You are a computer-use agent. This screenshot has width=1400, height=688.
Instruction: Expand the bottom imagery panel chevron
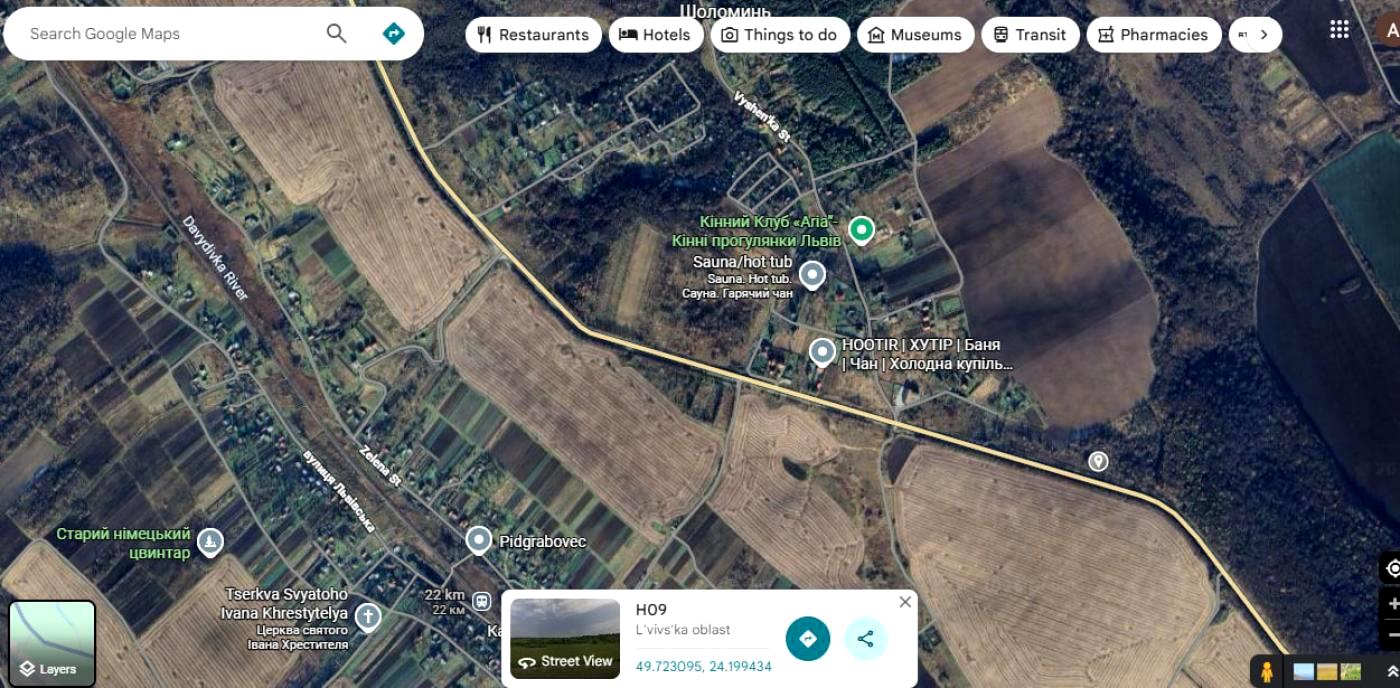(1391, 671)
